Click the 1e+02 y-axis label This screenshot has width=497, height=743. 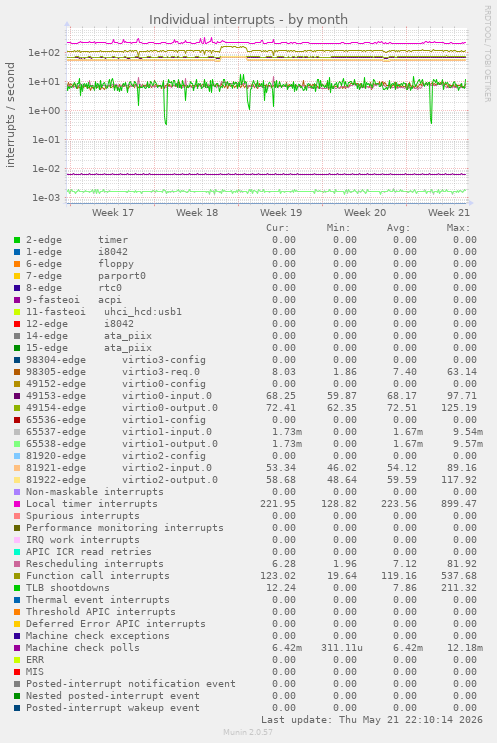pyautogui.click(x=45, y=53)
